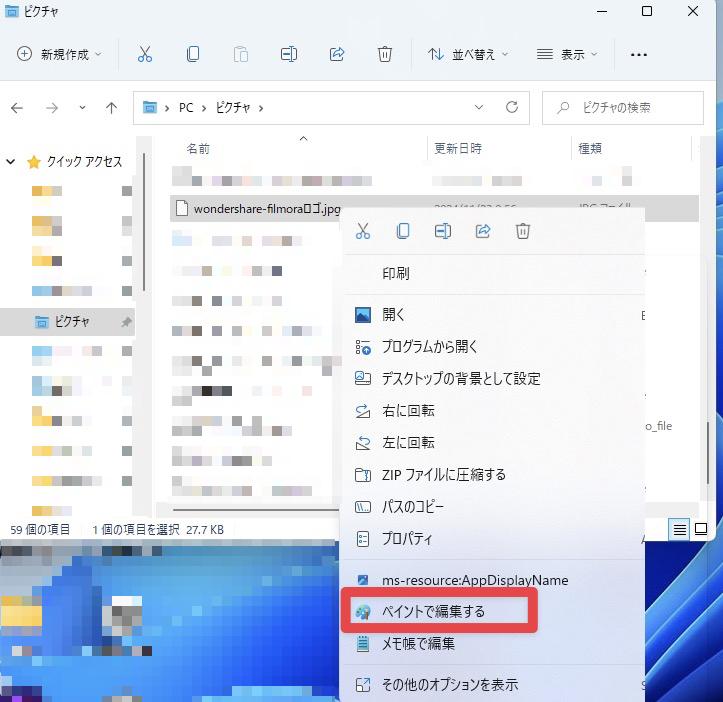Click the Copy icon in the Explorer toolbar
The width and height of the screenshot is (723, 702).
coord(193,54)
